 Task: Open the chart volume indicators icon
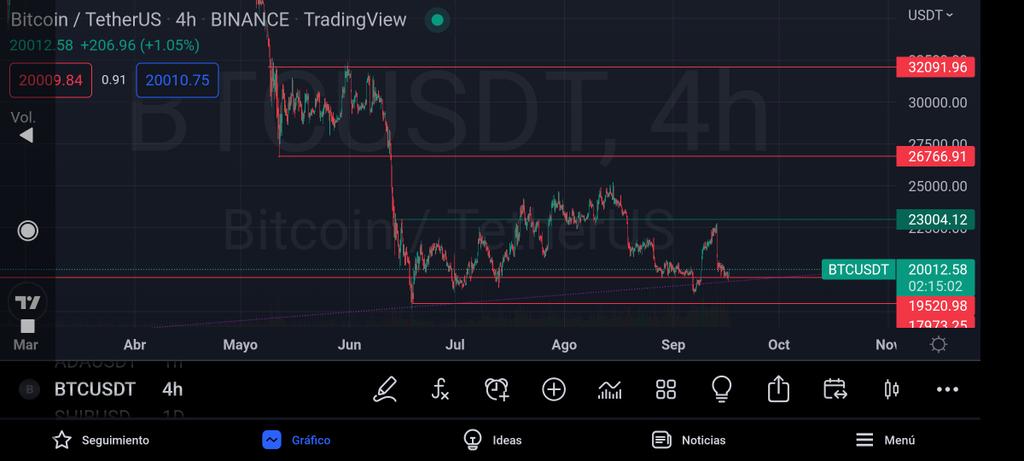pyautogui.click(x=609, y=390)
